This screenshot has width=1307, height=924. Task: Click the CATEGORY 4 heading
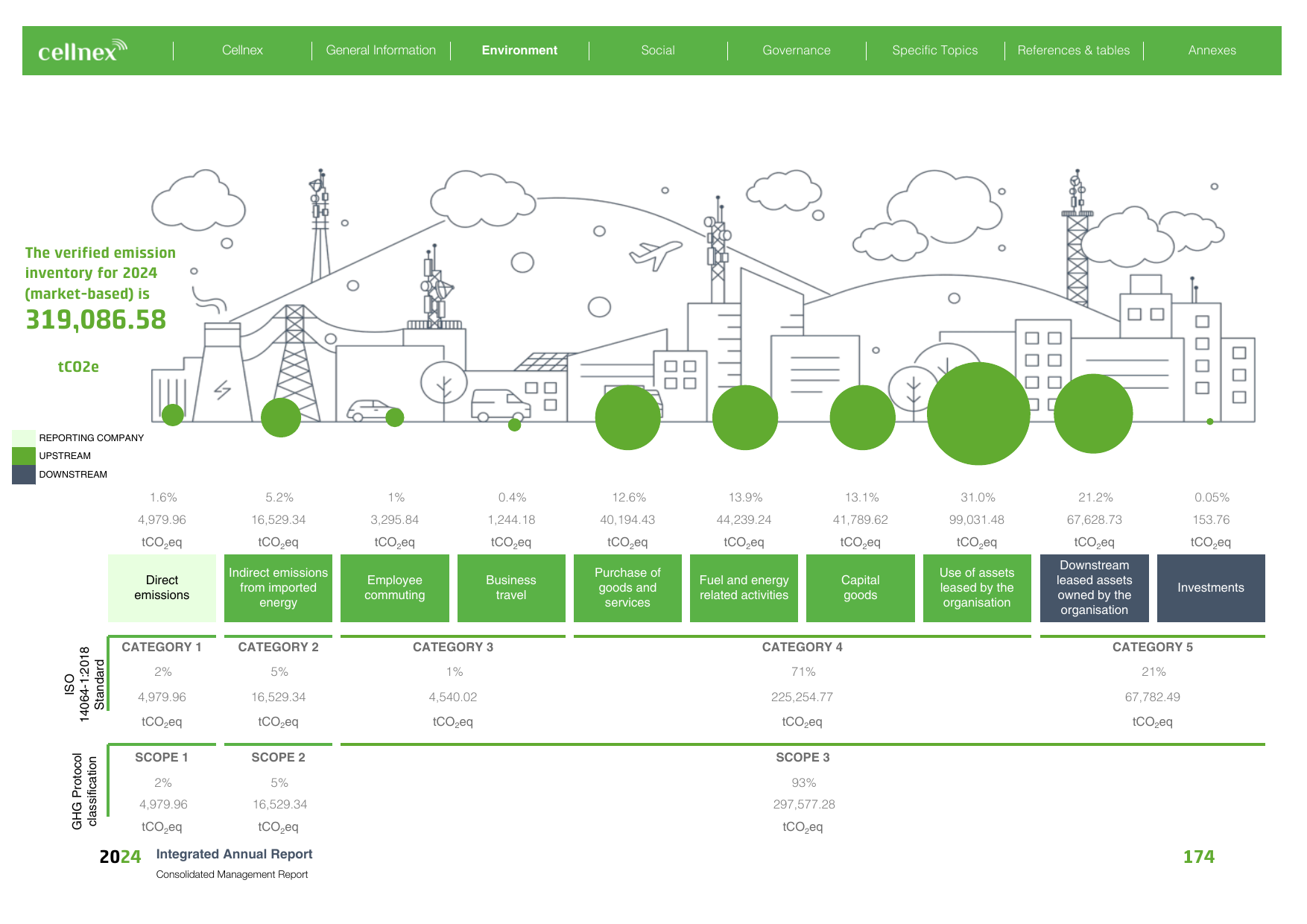pyautogui.click(x=803, y=647)
